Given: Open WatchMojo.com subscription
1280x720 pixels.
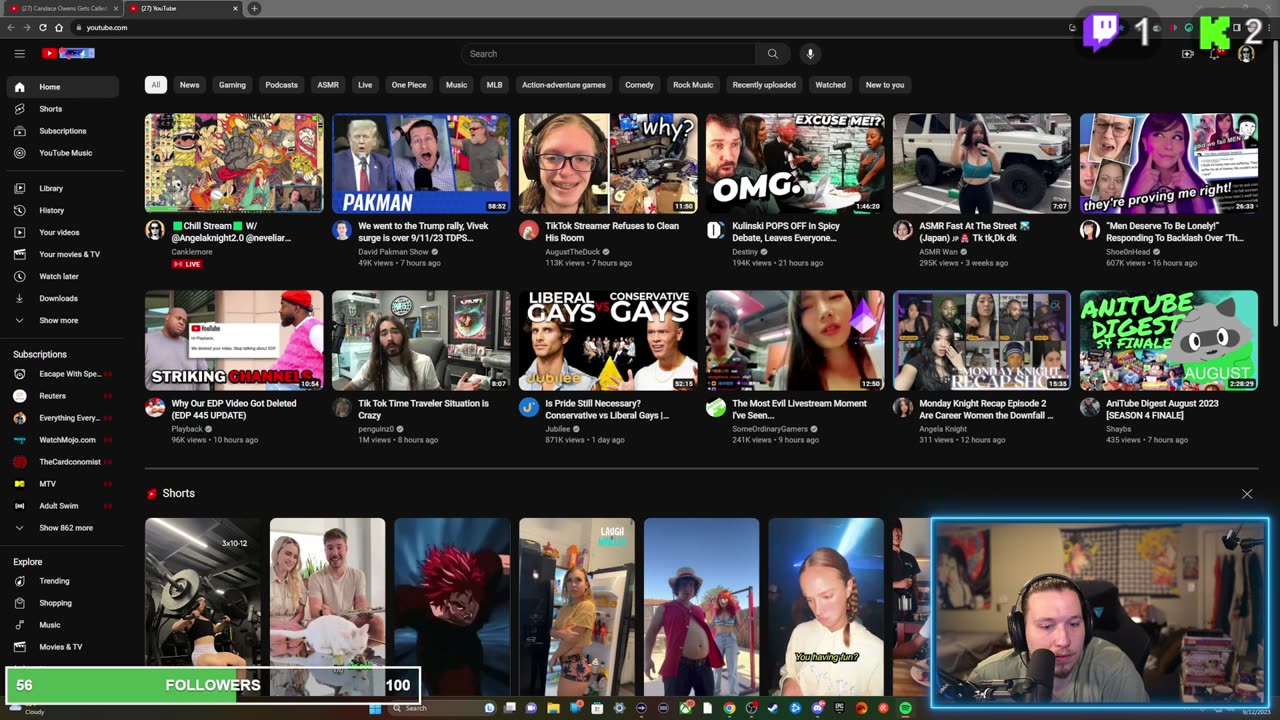Looking at the screenshot, I should pos(62,440).
